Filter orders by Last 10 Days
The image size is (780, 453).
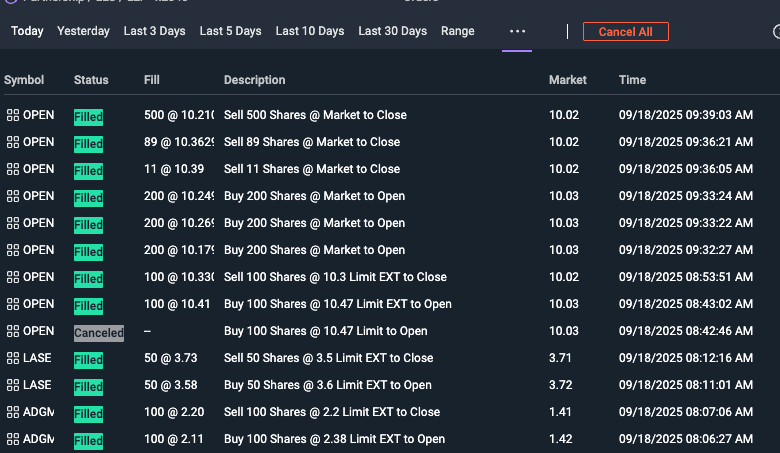point(310,31)
